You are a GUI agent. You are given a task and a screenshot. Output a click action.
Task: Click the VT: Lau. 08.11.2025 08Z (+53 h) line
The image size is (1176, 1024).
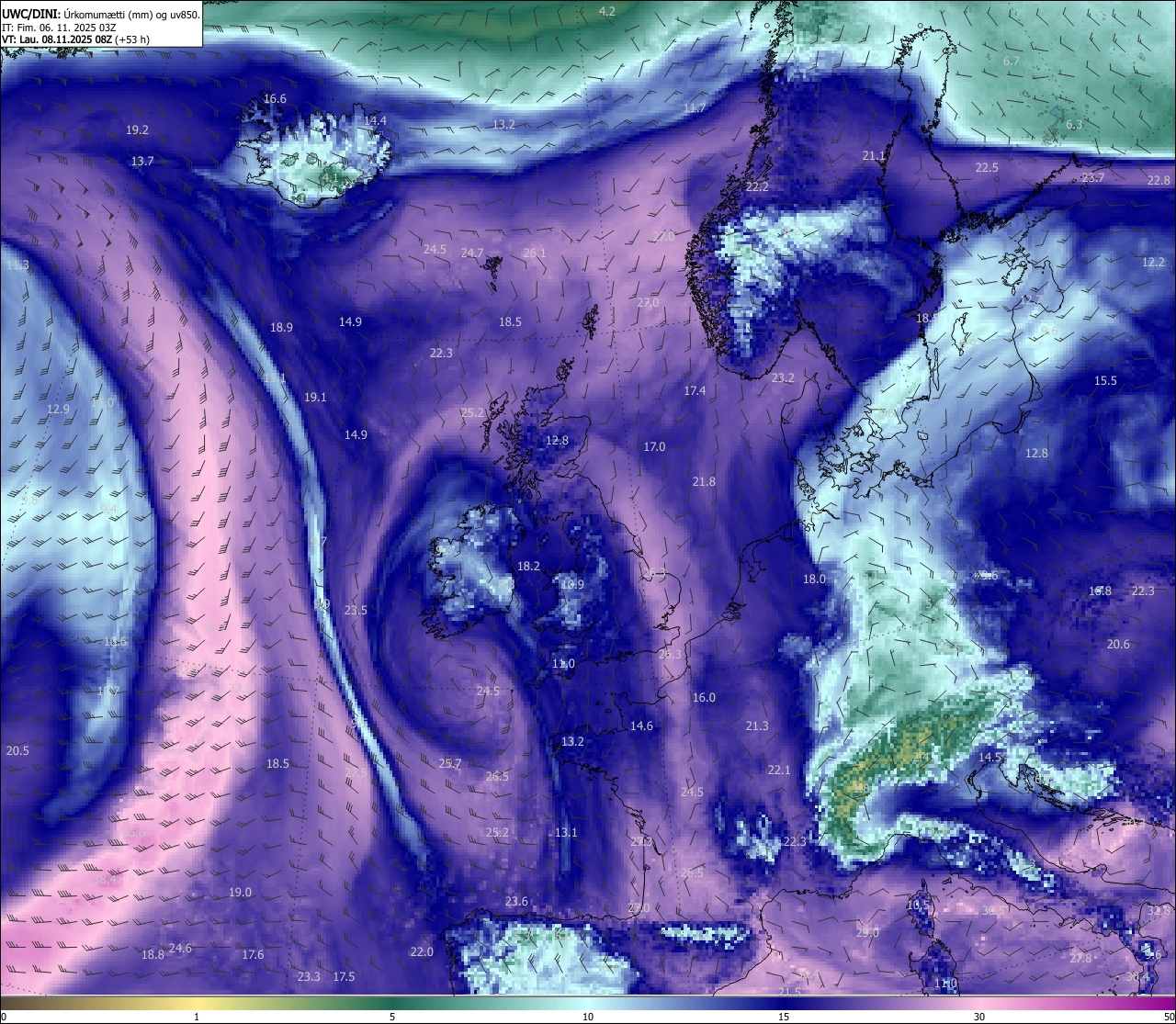click(76, 39)
